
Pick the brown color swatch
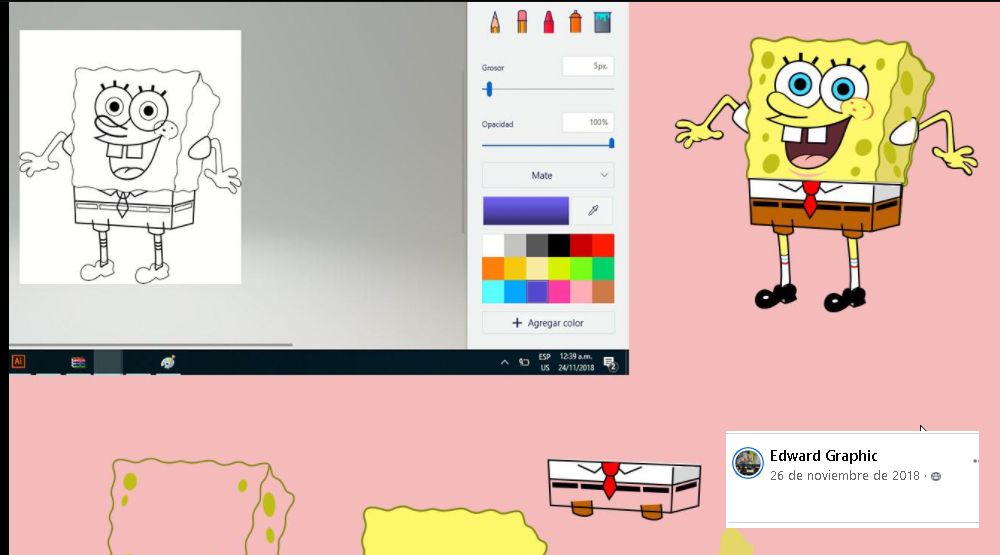[603, 292]
